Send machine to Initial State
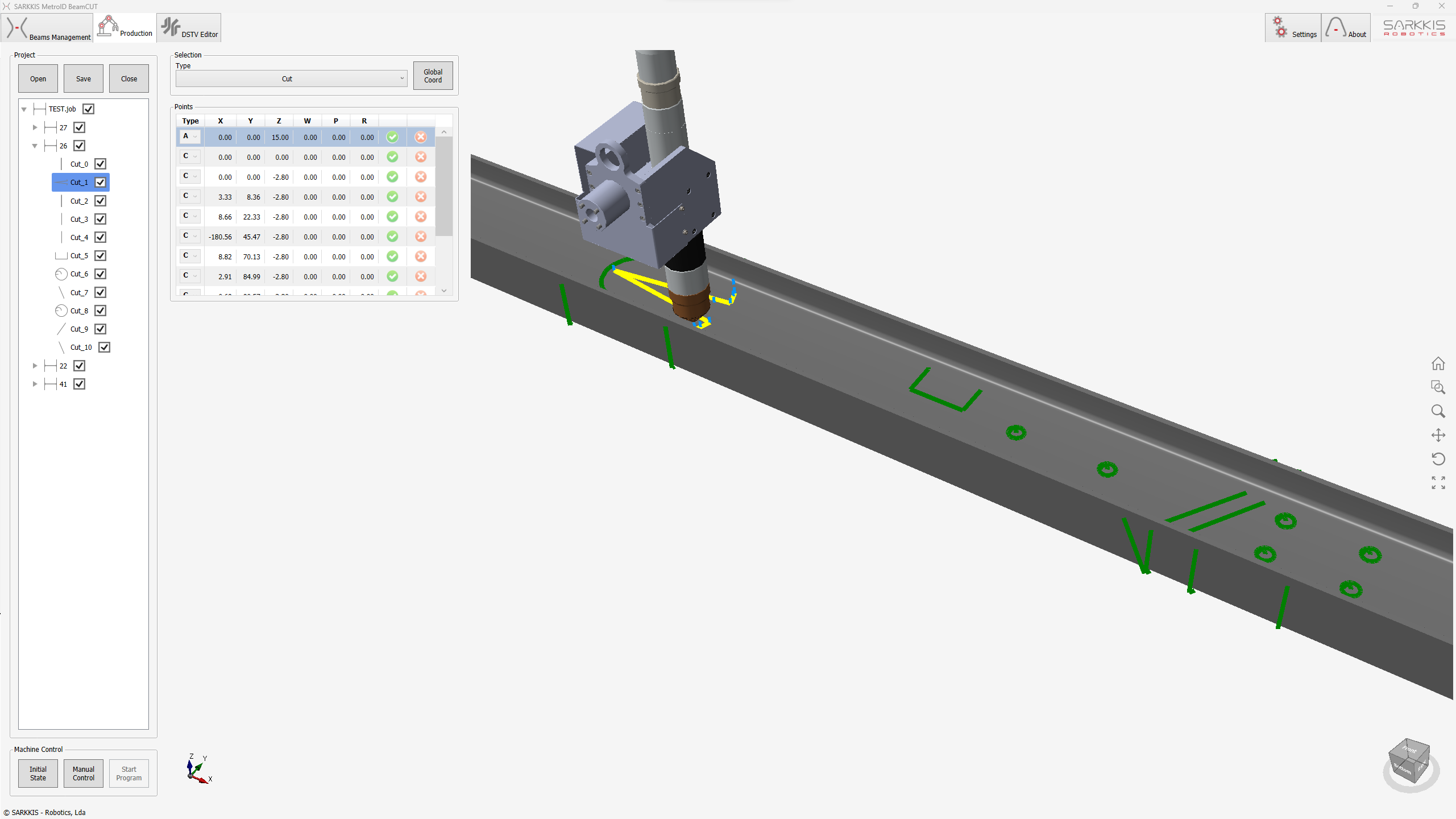This screenshot has height=819, width=1456. point(38,773)
